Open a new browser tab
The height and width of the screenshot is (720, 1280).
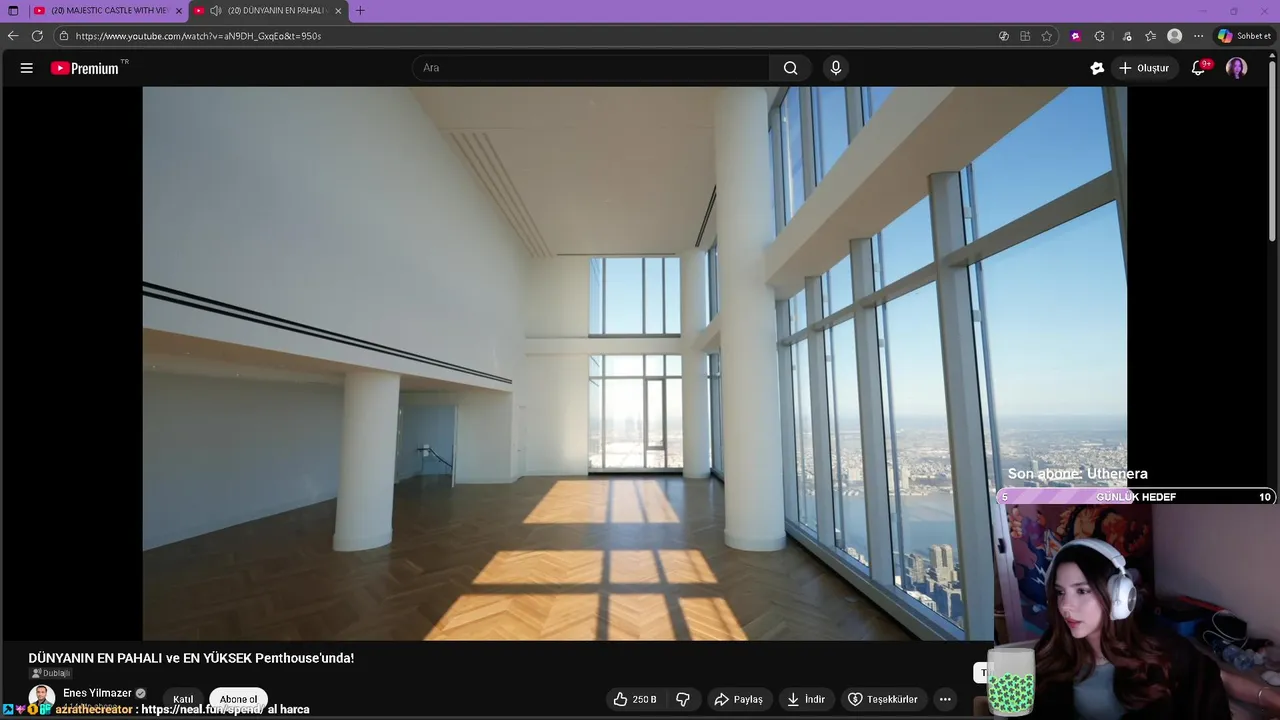click(360, 10)
